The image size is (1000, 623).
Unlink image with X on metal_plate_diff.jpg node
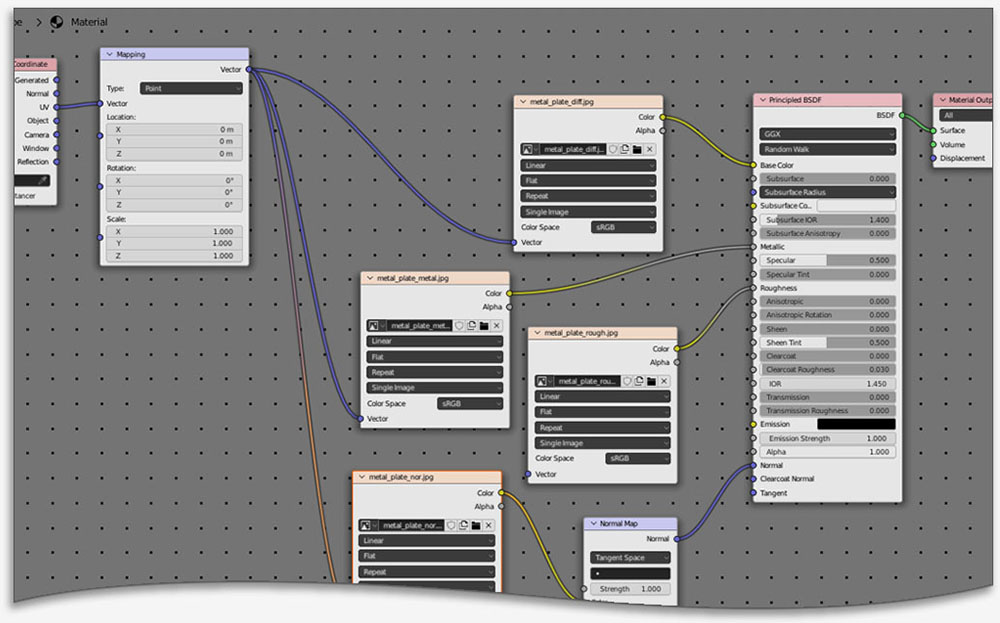pyautogui.click(x=649, y=149)
